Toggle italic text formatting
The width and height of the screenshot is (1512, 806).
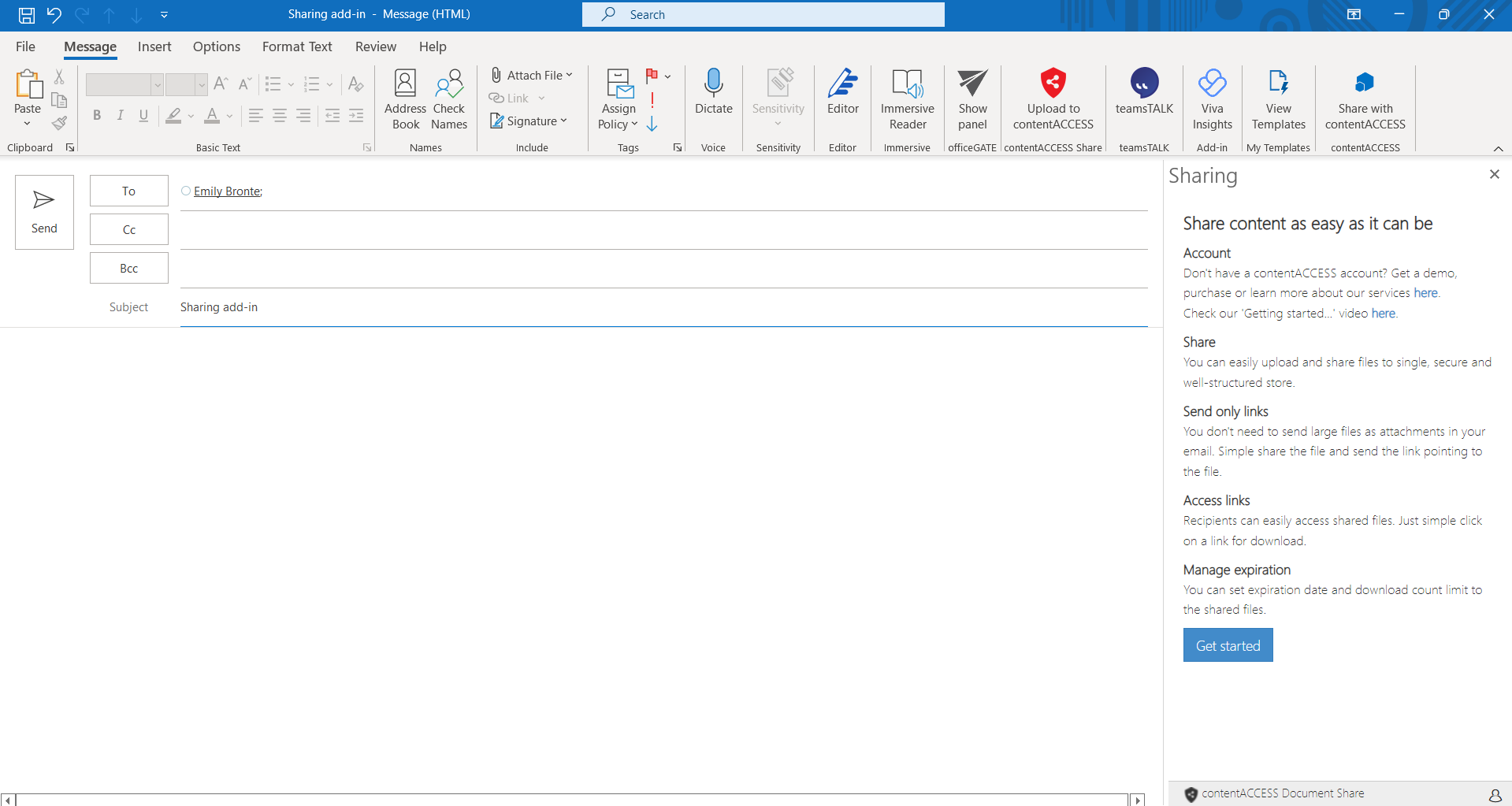pos(120,116)
